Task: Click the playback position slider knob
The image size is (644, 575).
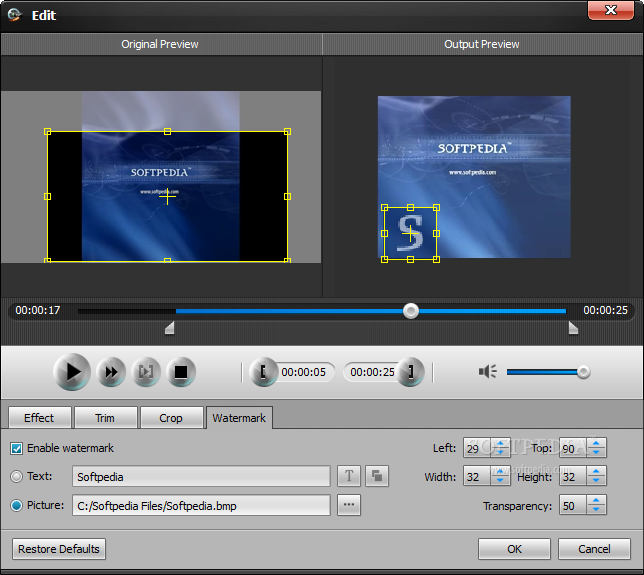Action: (411, 311)
